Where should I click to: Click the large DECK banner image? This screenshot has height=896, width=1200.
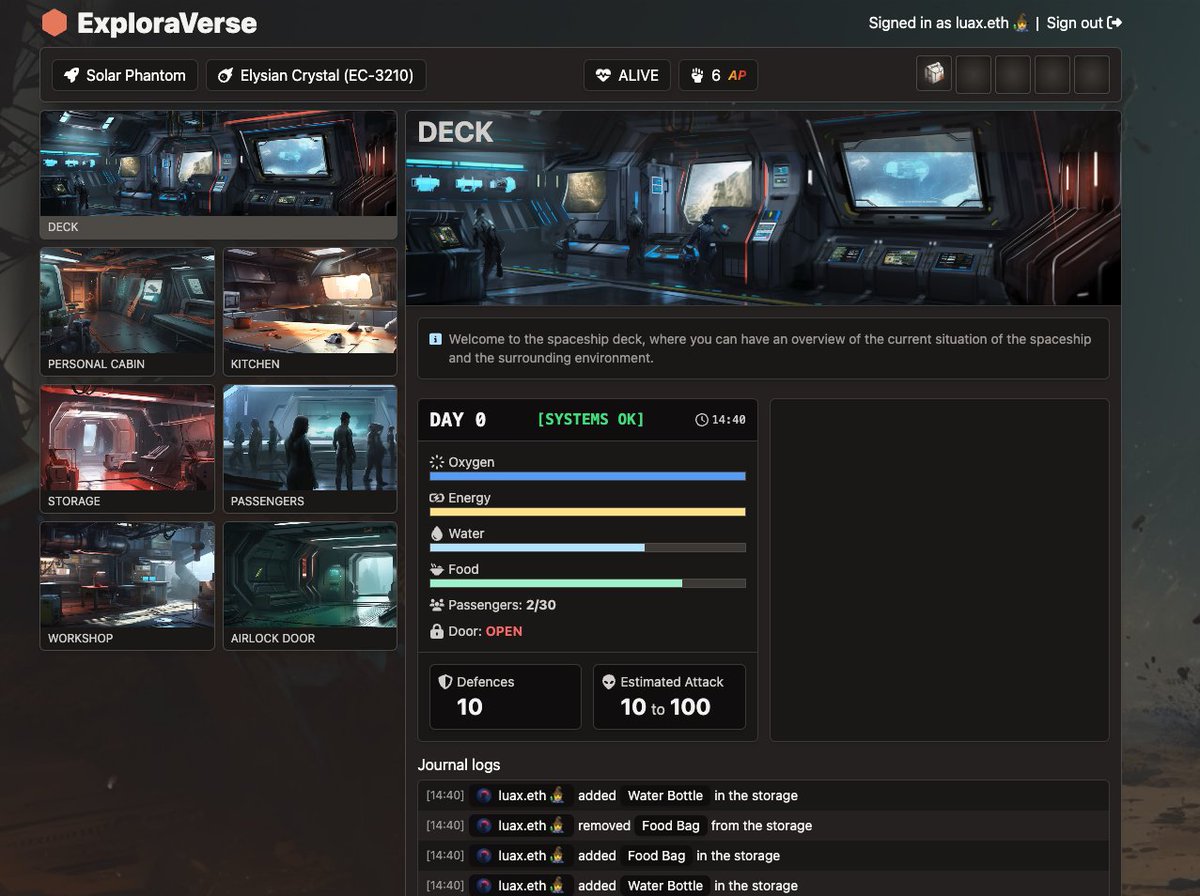point(763,208)
